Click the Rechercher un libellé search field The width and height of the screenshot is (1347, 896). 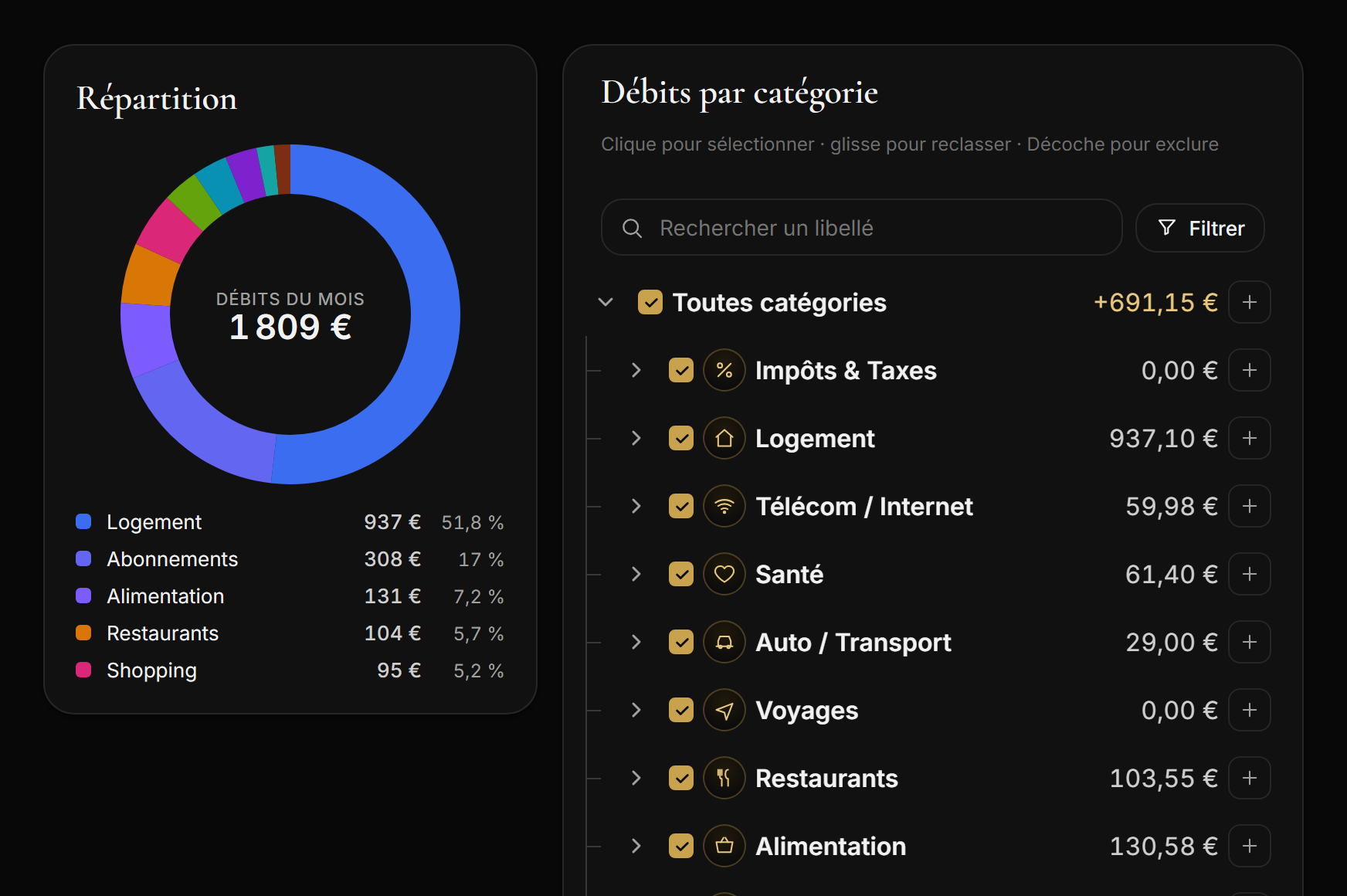point(862,227)
